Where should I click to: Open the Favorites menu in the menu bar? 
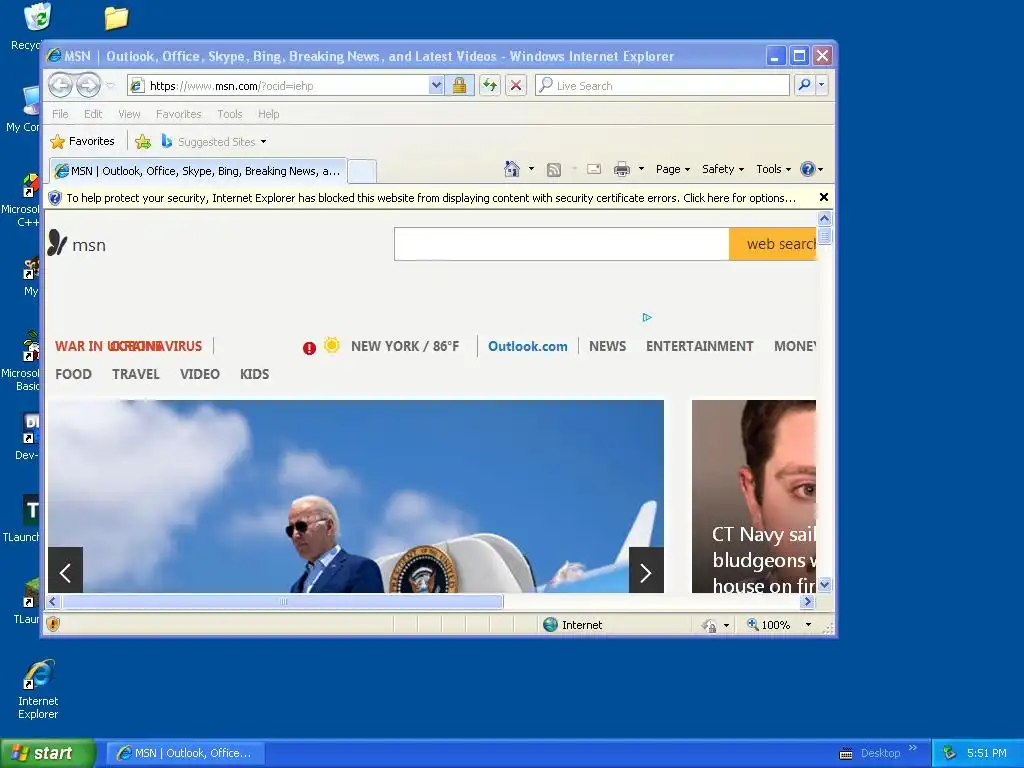click(178, 114)
